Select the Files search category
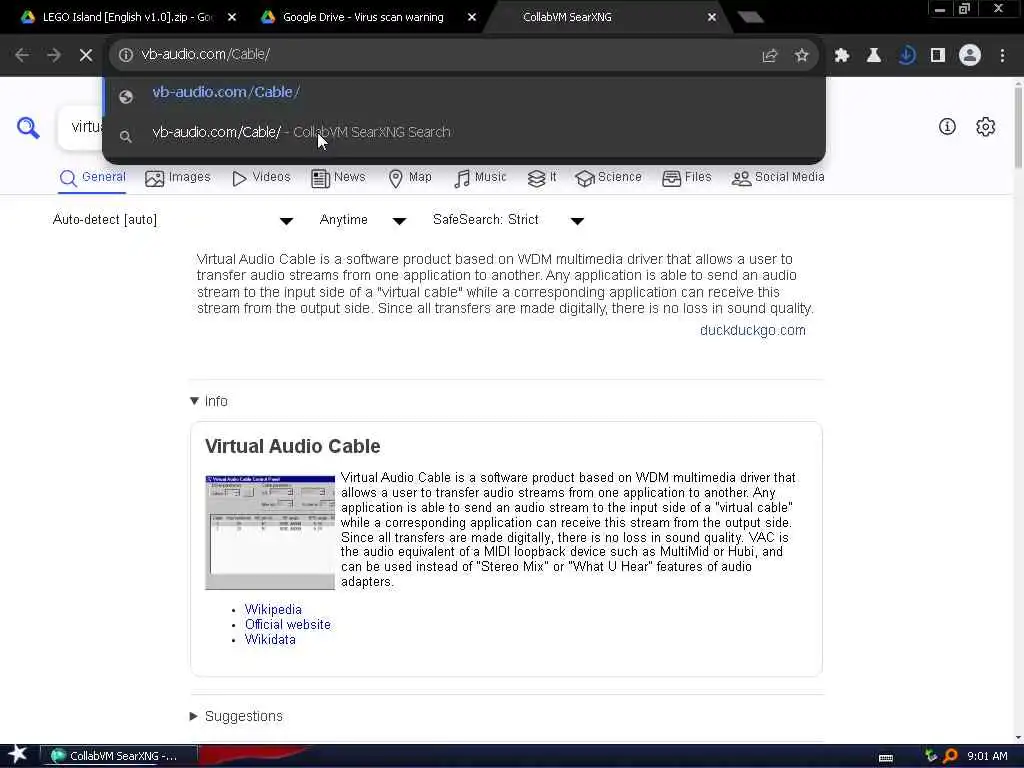 pyautogui.click(x=686, y=178)
